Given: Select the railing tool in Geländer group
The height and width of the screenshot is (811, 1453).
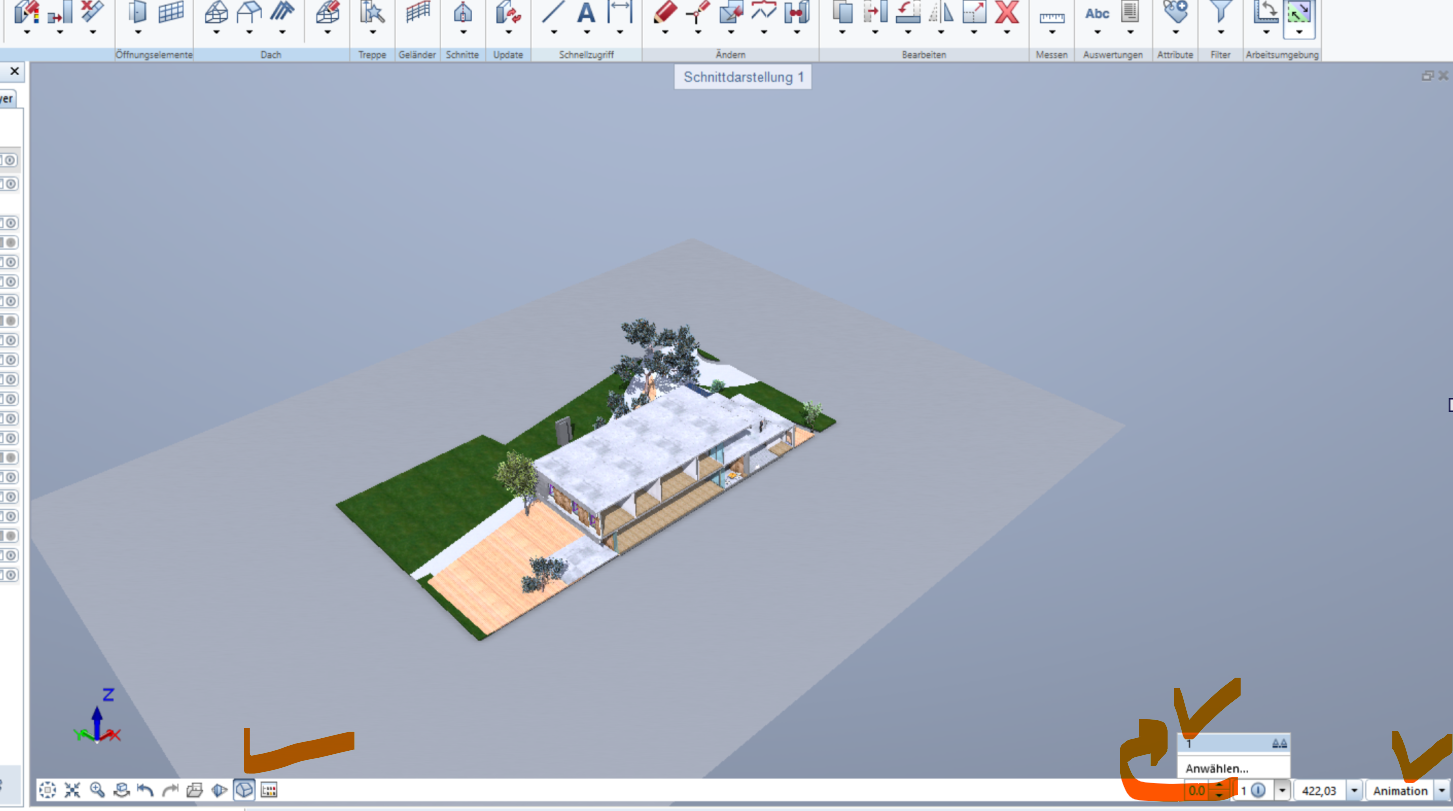Looking at the screenshot, I should point(417,12).
